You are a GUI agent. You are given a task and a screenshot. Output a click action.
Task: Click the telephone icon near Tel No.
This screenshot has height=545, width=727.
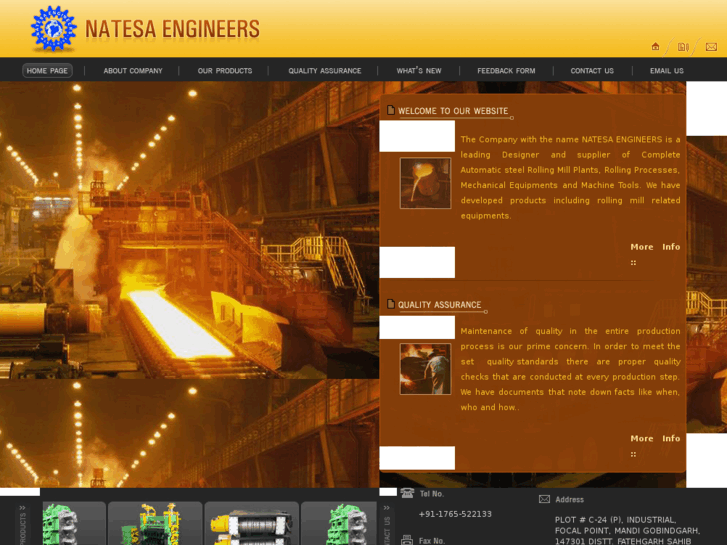407,493
